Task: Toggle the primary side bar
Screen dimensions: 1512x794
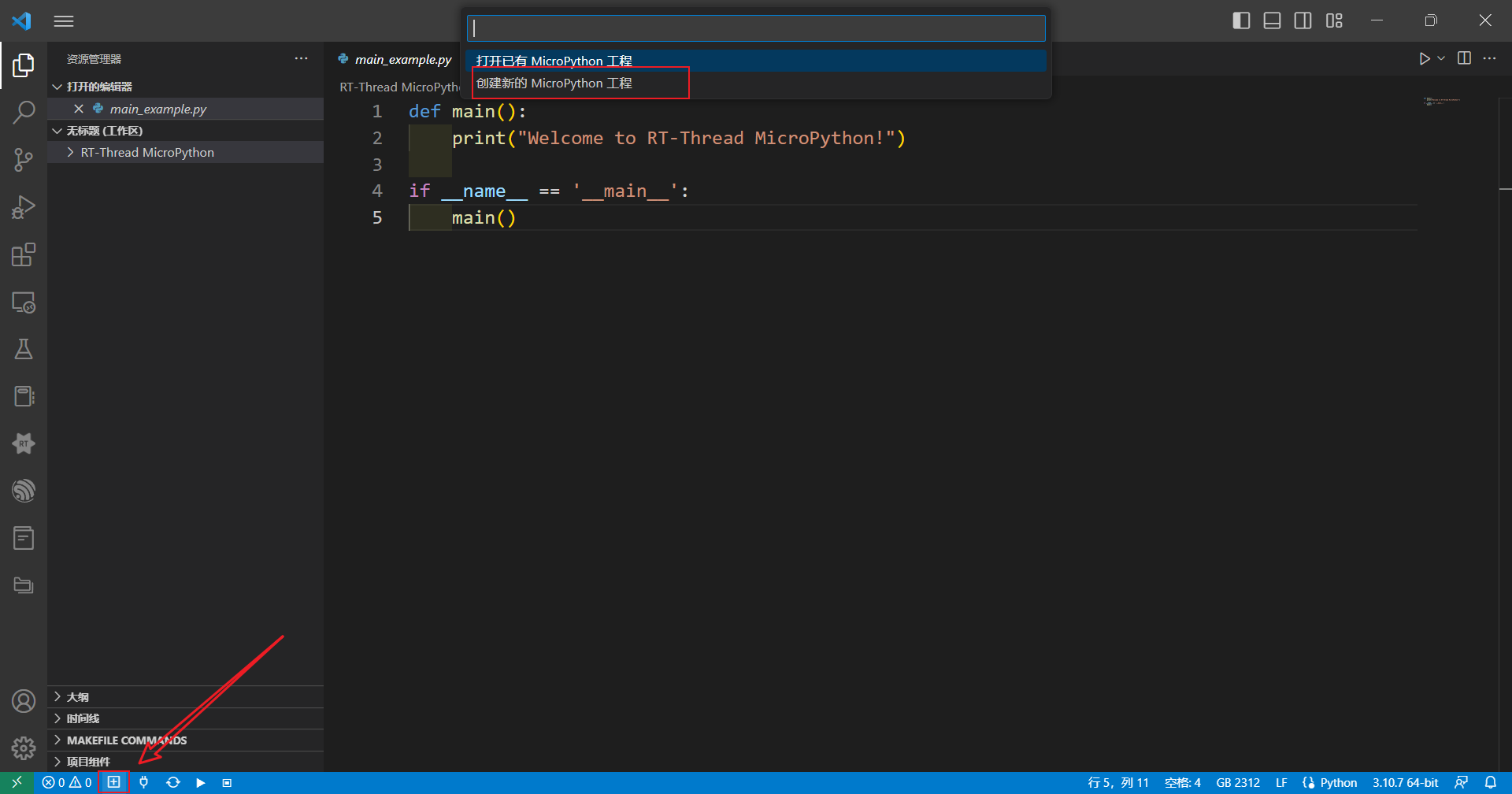Action: pyautogui.click(x=1241, y=20)
